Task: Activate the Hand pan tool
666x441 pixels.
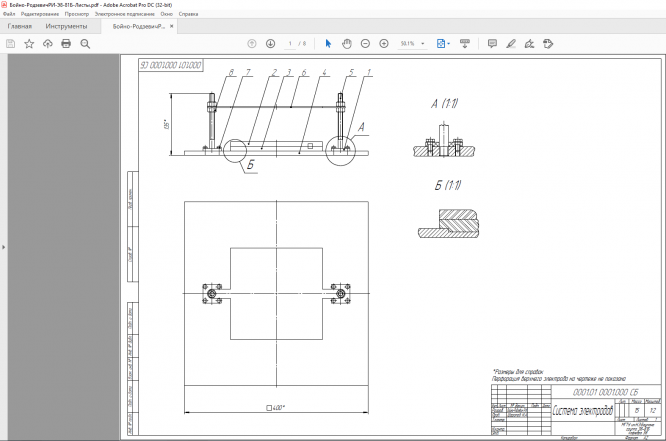Action: click(x=347, y=44)
